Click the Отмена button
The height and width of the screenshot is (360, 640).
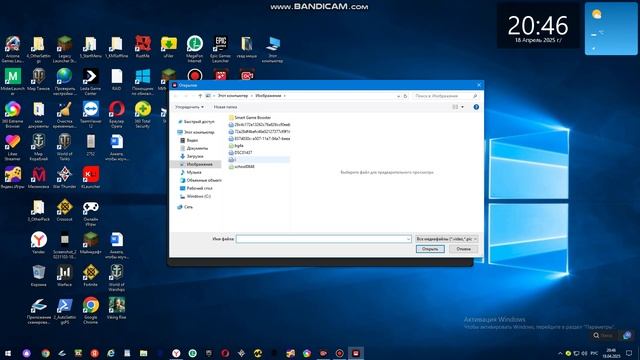coord(463,249)
